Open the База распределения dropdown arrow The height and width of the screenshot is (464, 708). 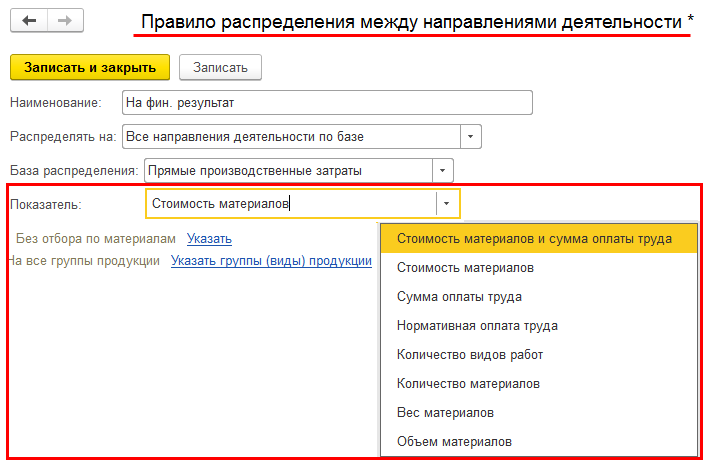point(442,171)
